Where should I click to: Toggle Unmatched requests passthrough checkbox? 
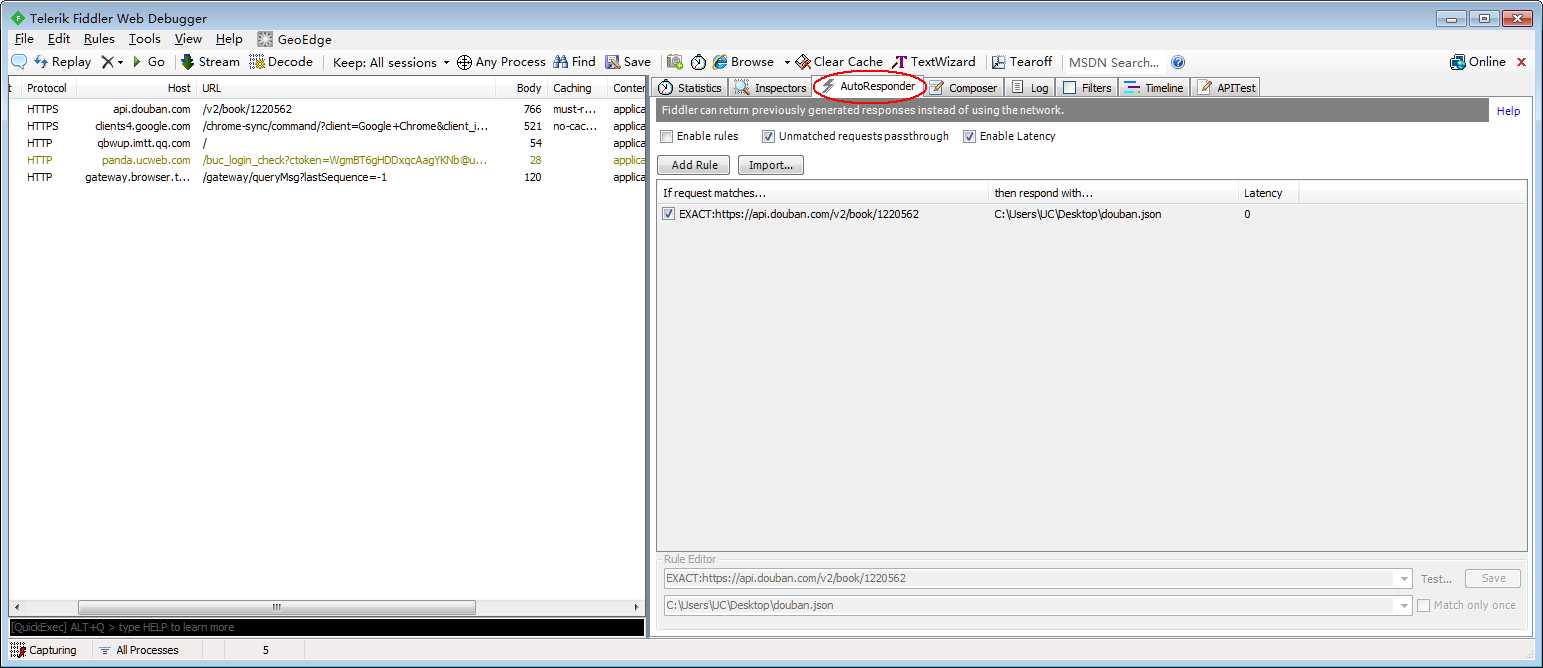tap(768, 136)
